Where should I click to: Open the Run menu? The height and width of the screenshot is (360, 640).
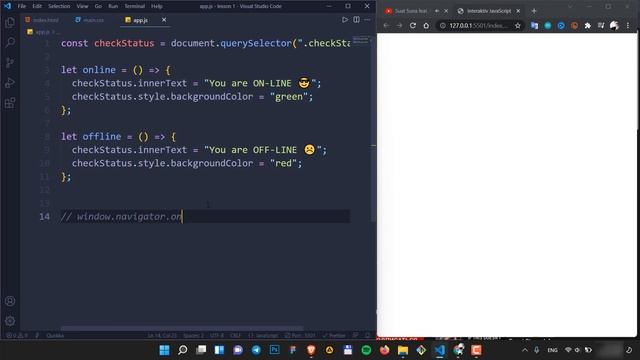(x=113, y=6)
